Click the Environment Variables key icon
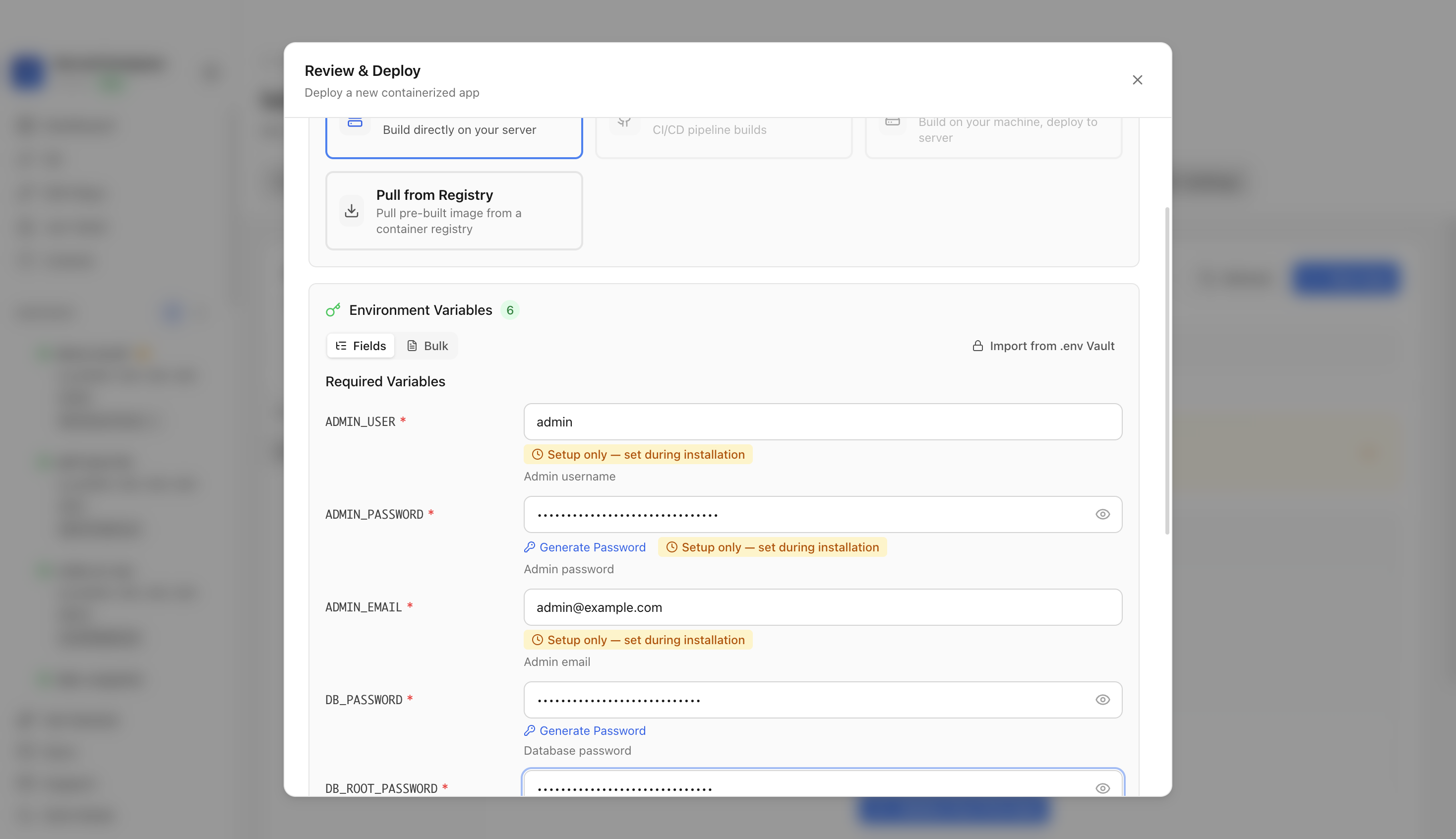This screenshot has width=1456, height=839. click(x=333, y=310)
